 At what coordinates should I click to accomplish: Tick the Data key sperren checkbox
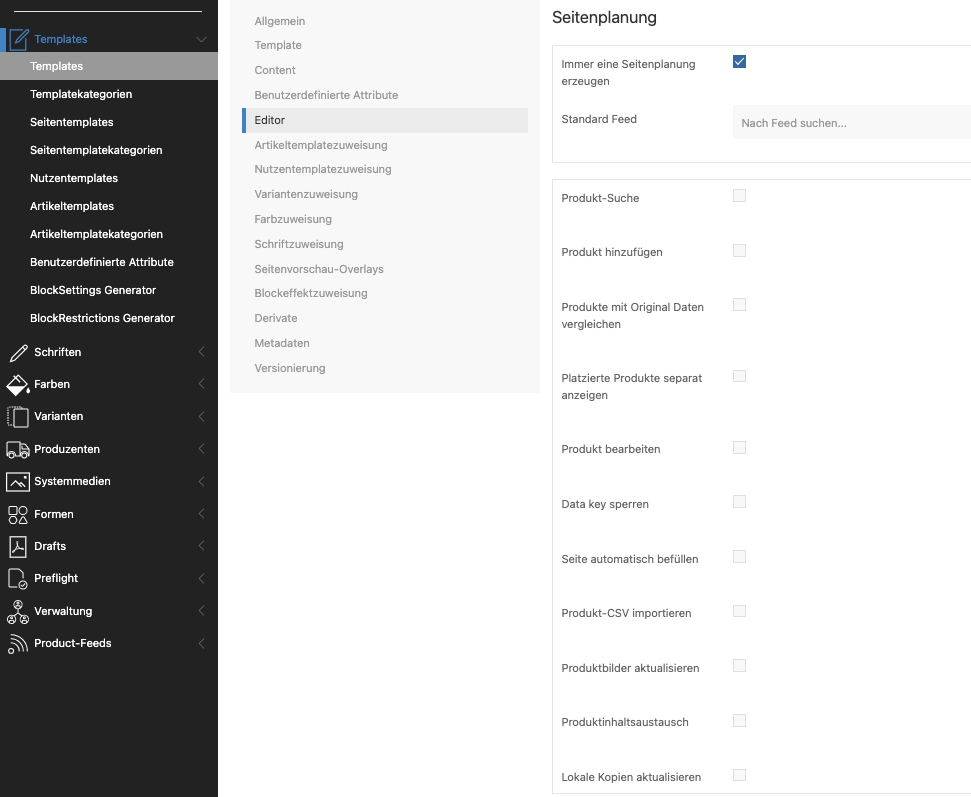[740, 502]
